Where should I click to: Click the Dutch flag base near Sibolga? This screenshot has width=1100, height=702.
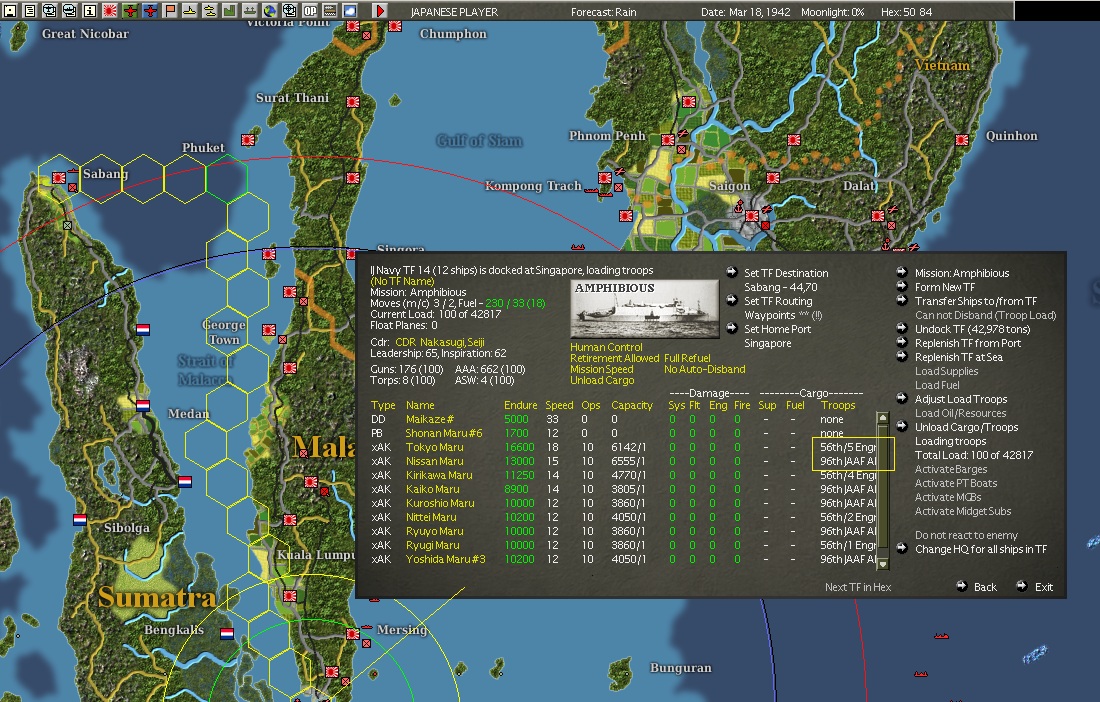pyautogui.click(x=80, y=520)
